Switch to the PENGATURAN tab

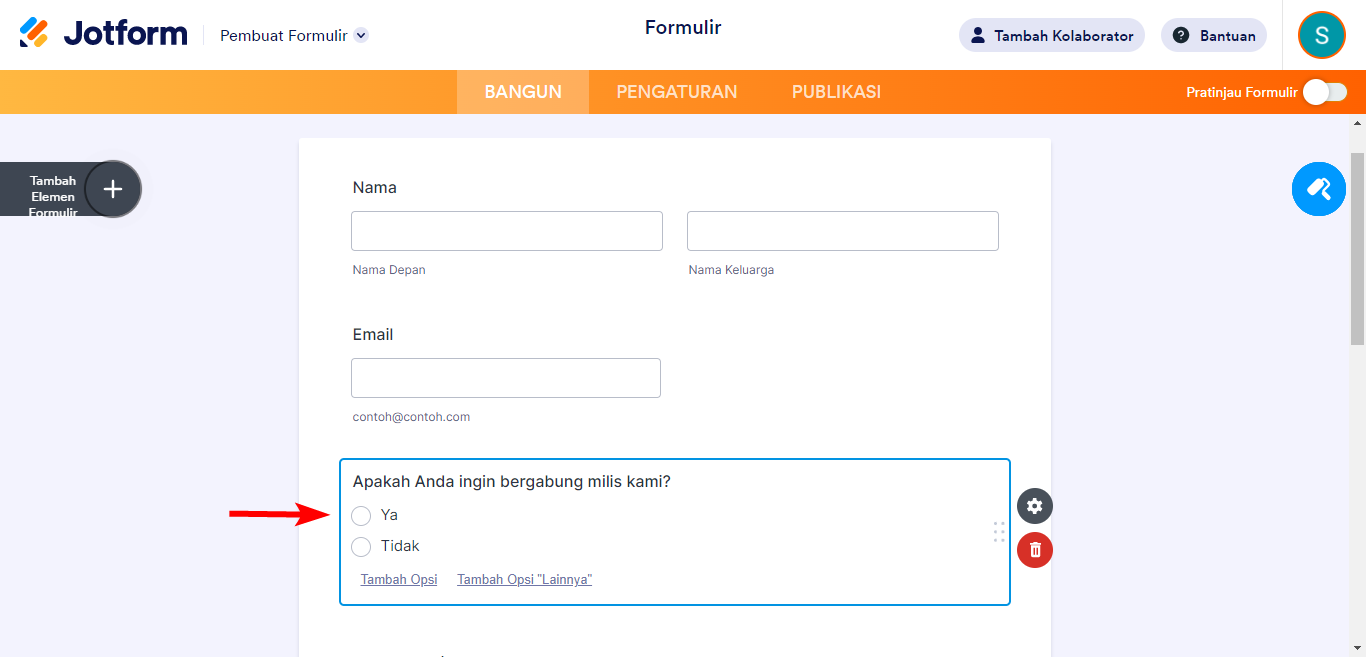click(x=676, y=92)
